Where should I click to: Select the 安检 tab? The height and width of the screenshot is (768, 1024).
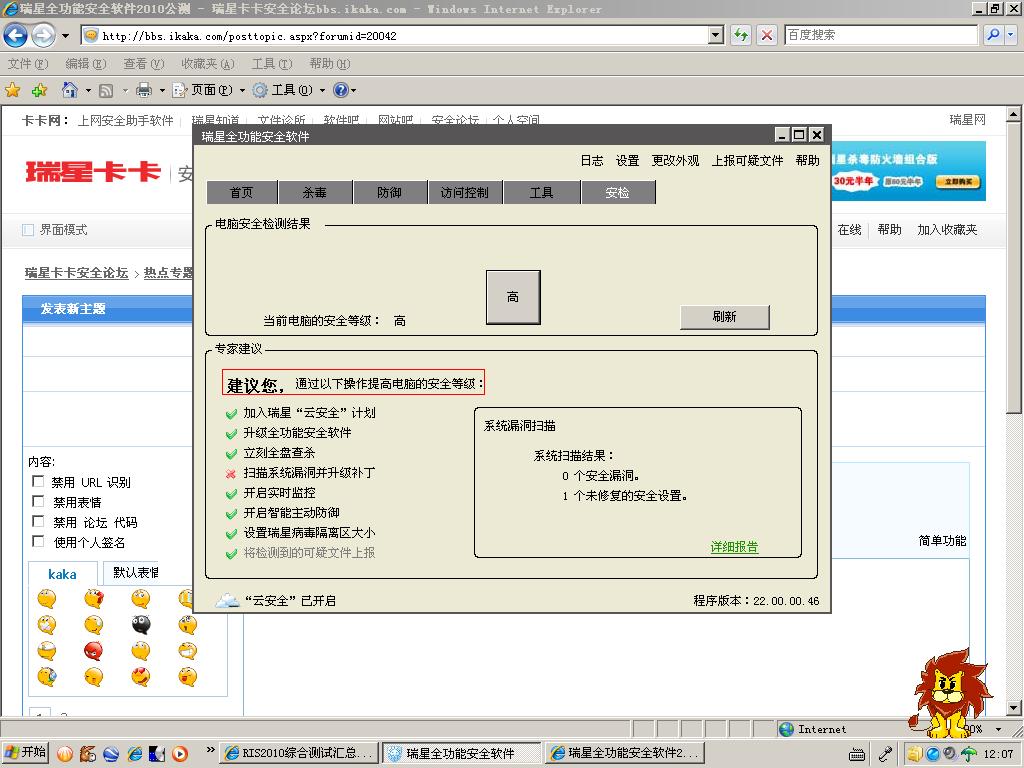pyautogui.click(x=618, y=193)
